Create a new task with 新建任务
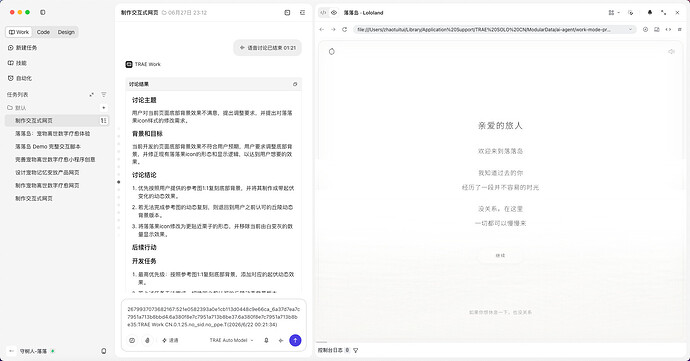This screenshot has height=361, width=690. coord(22,48)
